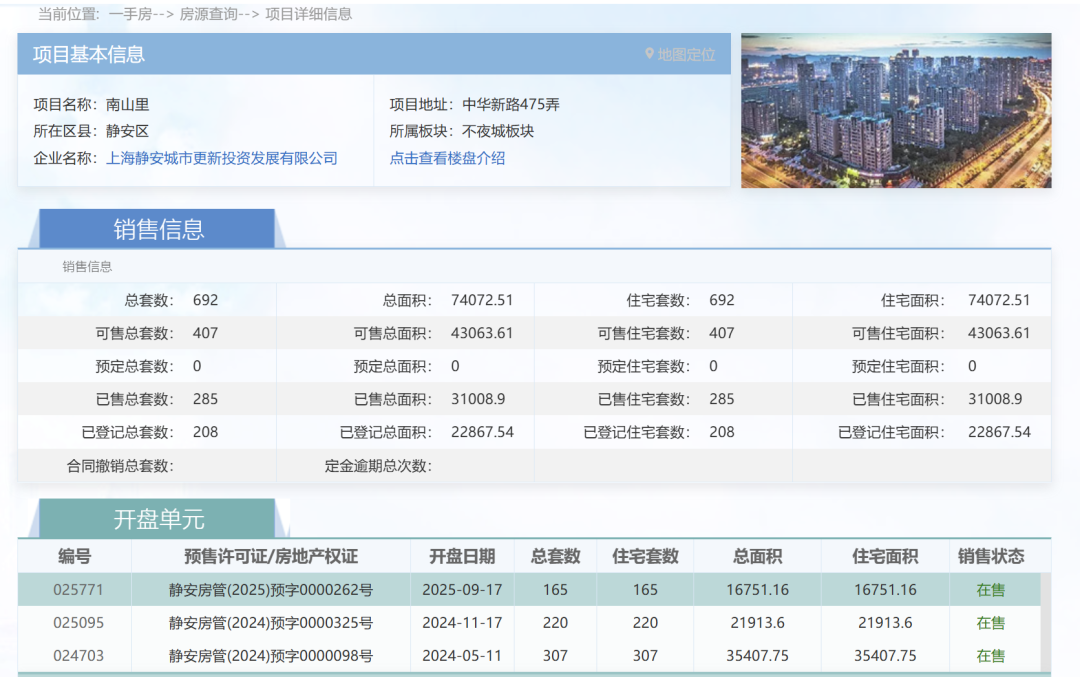Click 已登记总面积 value 22867.54
This screenshot has width=1080, height=677.
[x=482, y=433]
